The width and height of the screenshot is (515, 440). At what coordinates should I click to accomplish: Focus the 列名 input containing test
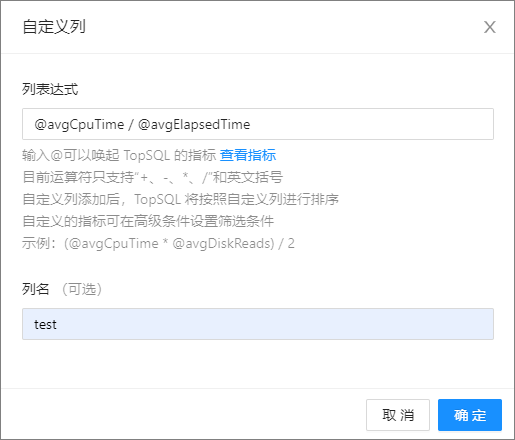tap(258, 324)
